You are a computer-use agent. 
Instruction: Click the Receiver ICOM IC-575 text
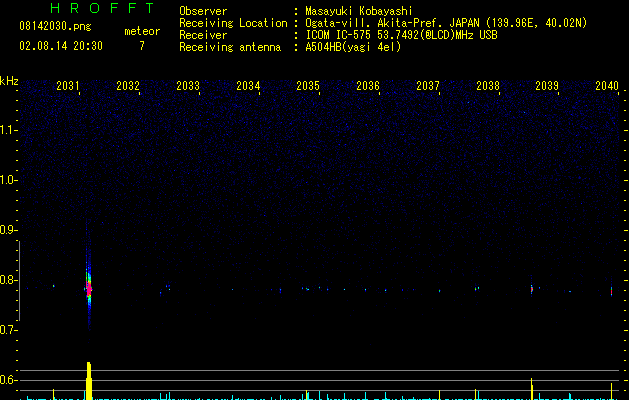[x=401, y=35]
